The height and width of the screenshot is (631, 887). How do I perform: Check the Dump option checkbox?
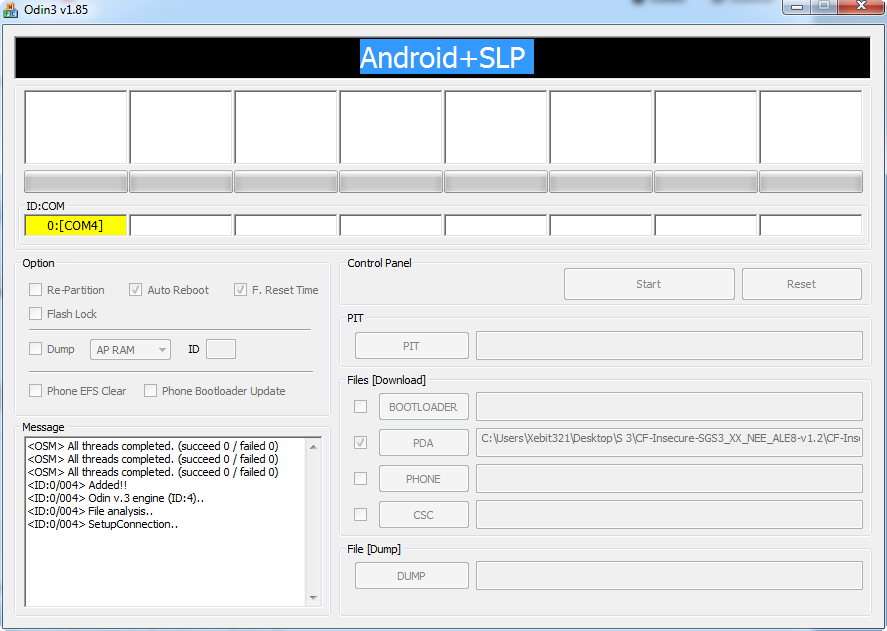click(36, 349)
